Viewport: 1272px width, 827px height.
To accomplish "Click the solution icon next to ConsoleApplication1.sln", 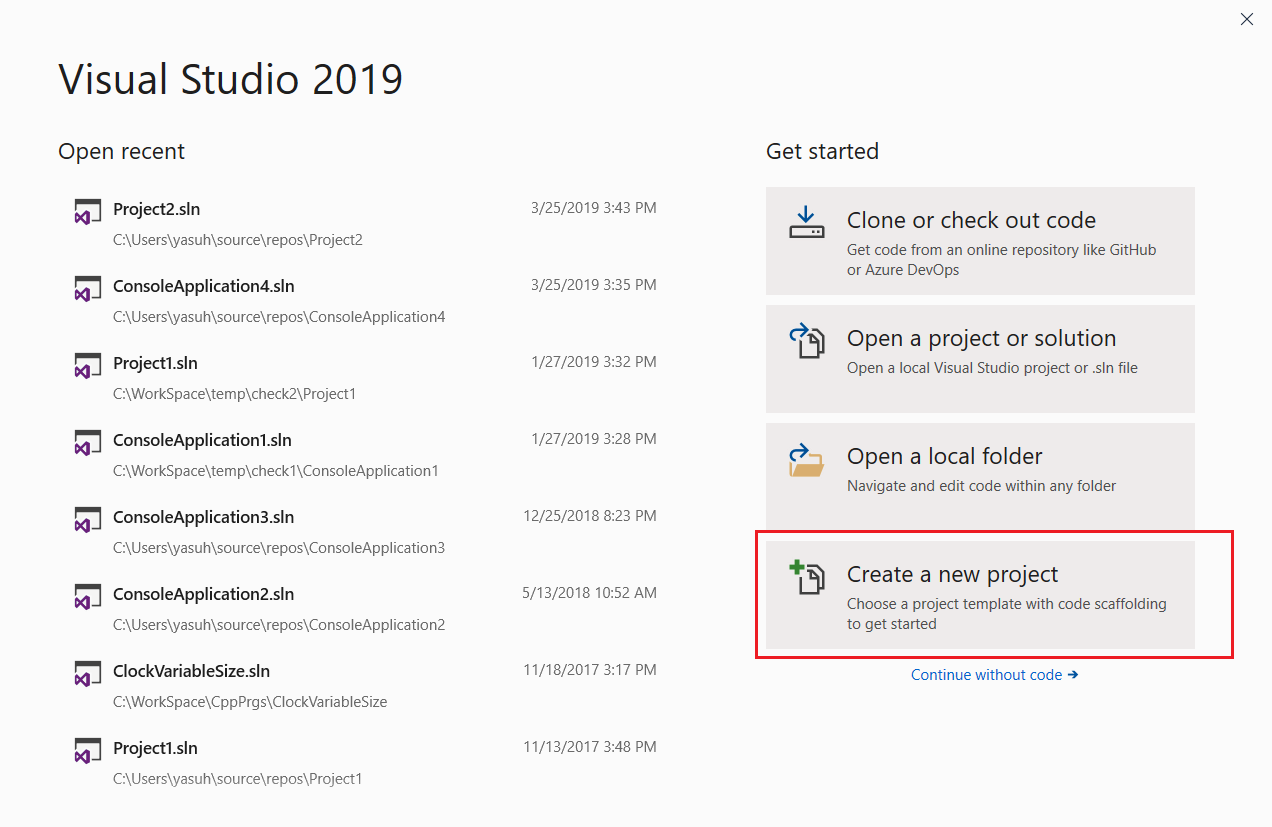I will point(88,442).
